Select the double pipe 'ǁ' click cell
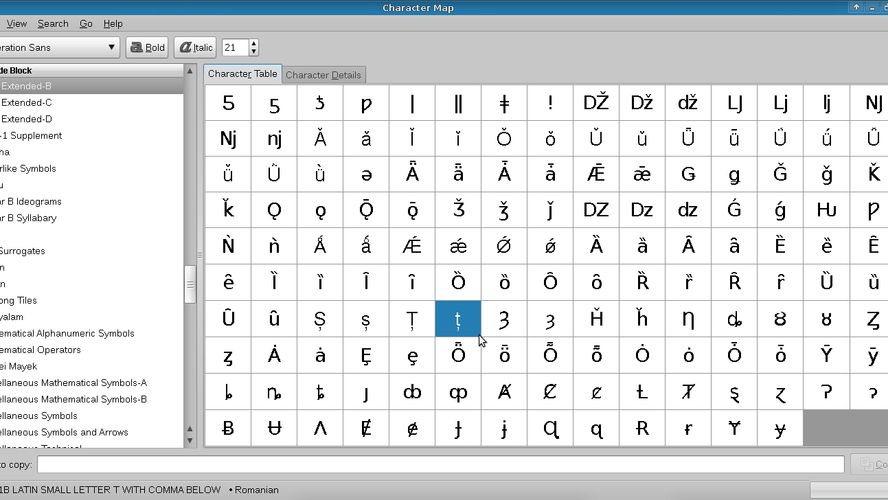888x500 pixels. 458,103
